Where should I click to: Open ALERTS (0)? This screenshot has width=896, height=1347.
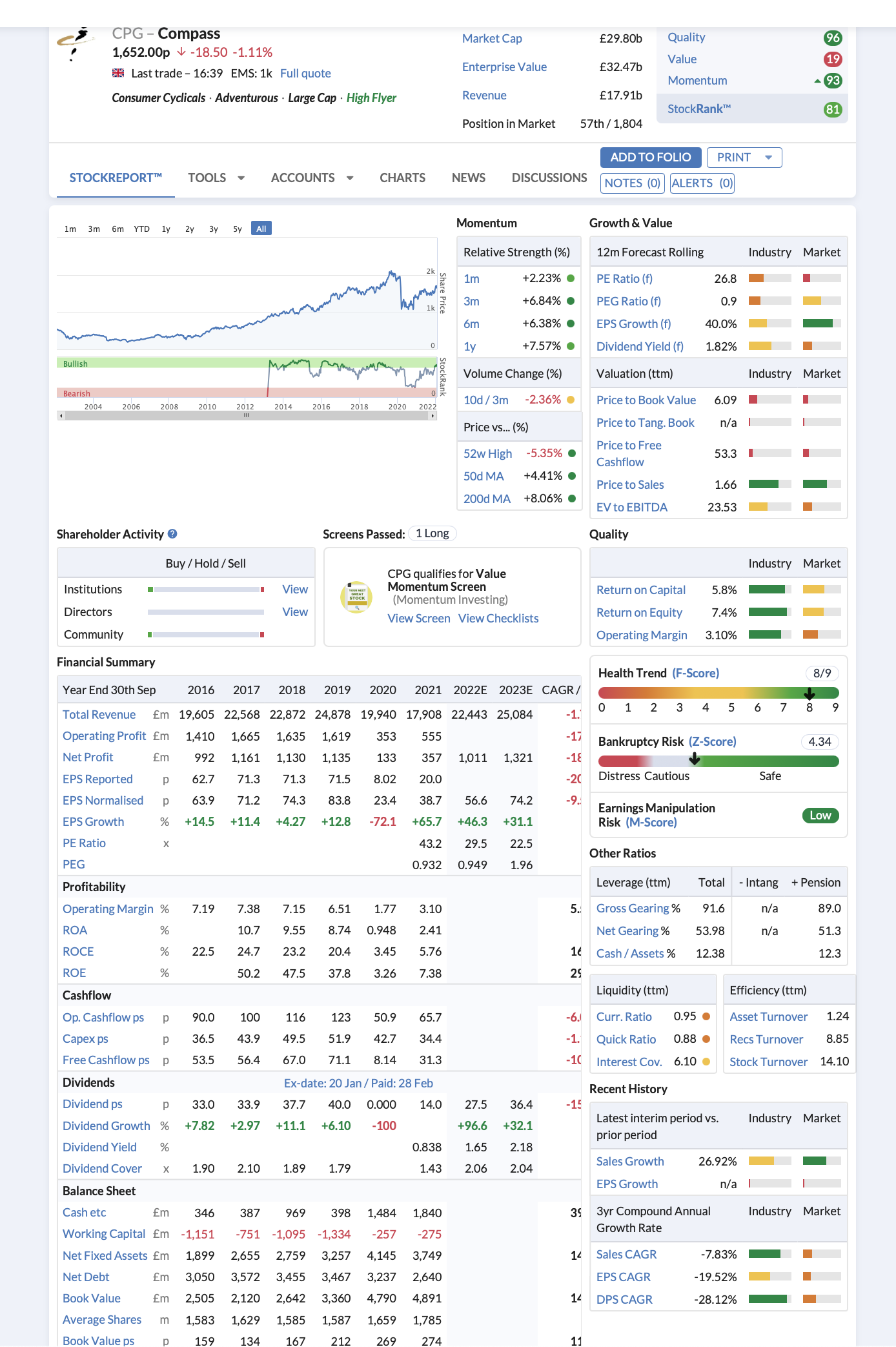(702, 183)
